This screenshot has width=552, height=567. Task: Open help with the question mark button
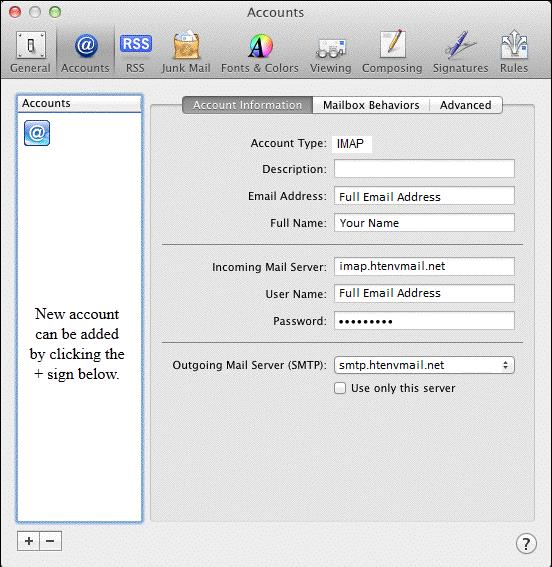(x=526, y=543)
